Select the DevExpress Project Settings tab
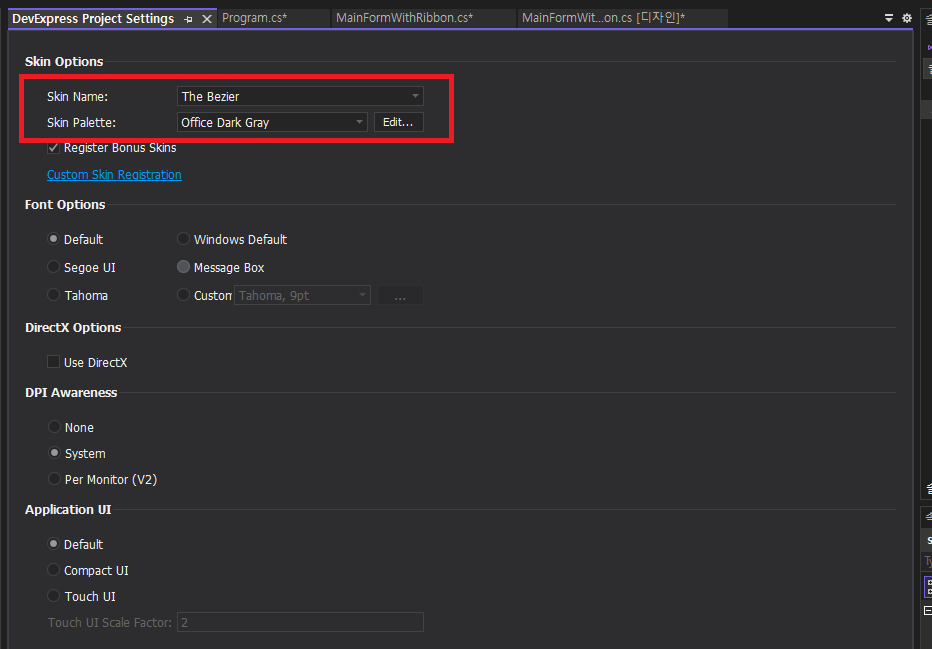Screen dimensions: 932x649 pyautogui.click(x=93, y=19)
